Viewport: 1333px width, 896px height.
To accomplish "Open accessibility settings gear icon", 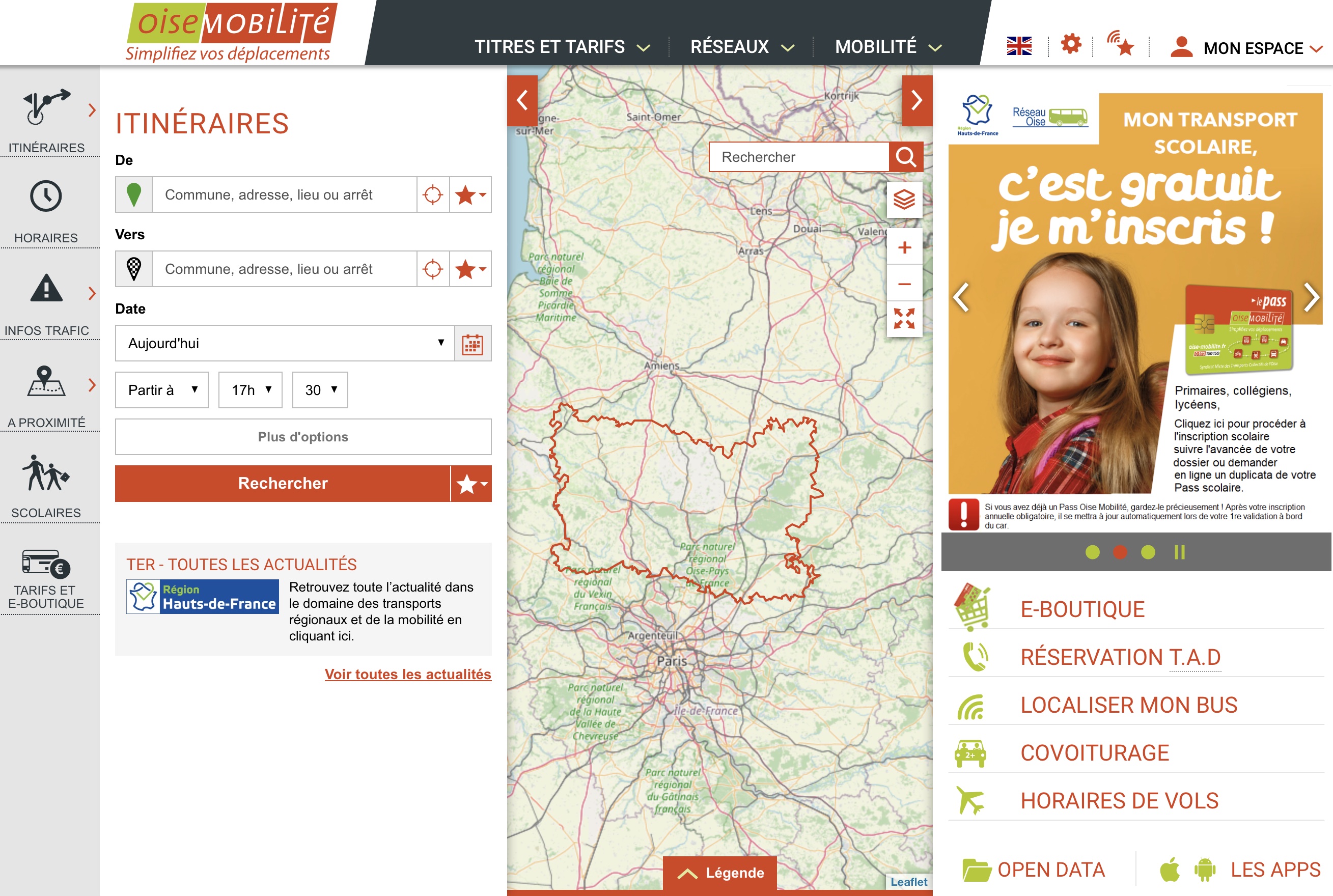I will pos(1071,44).
